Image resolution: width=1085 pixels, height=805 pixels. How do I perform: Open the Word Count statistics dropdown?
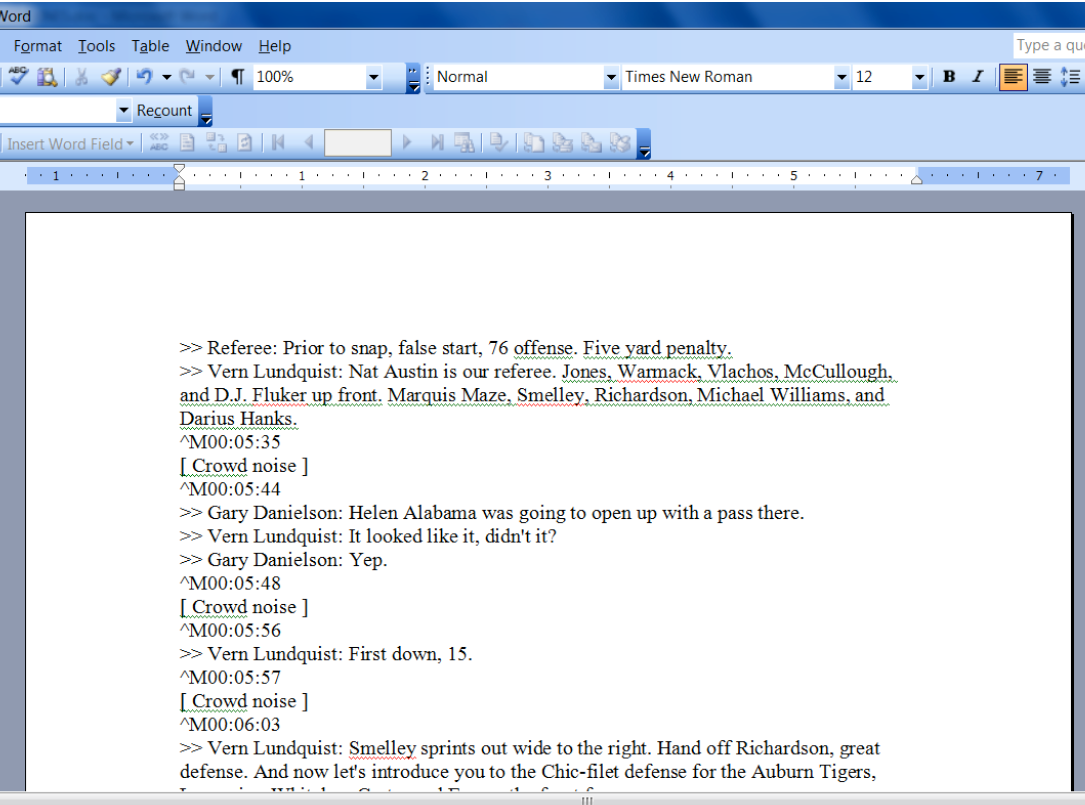click(x=123, y=110)
